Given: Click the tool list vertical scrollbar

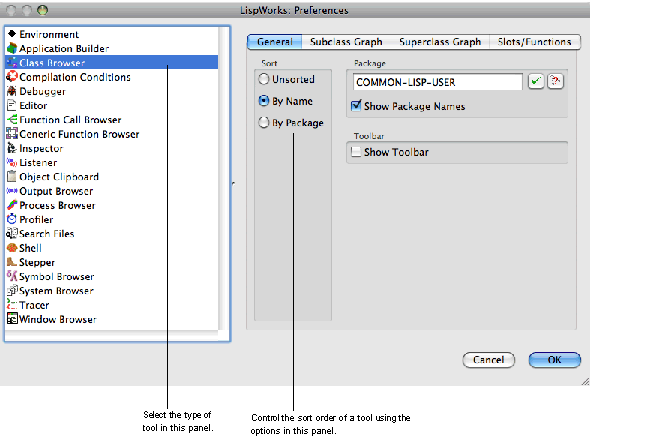Looking at the screenshot, I should pos(224,178).
